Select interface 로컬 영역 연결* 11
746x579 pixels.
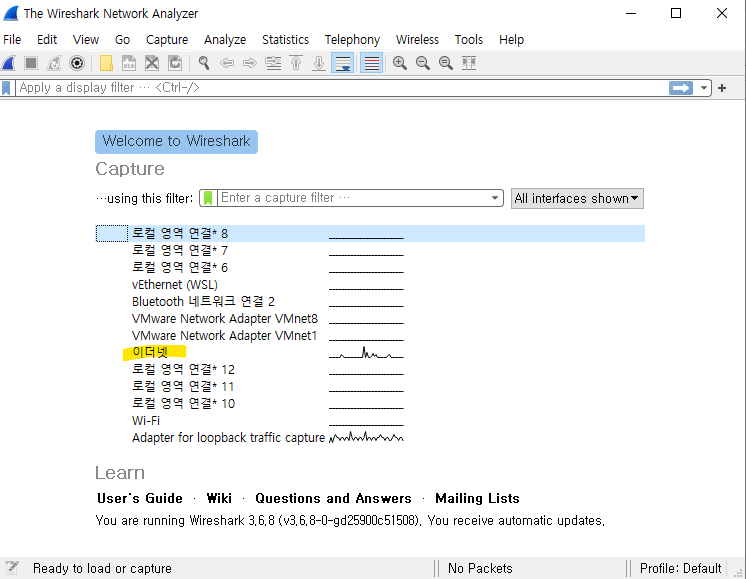tap(370, 386)
